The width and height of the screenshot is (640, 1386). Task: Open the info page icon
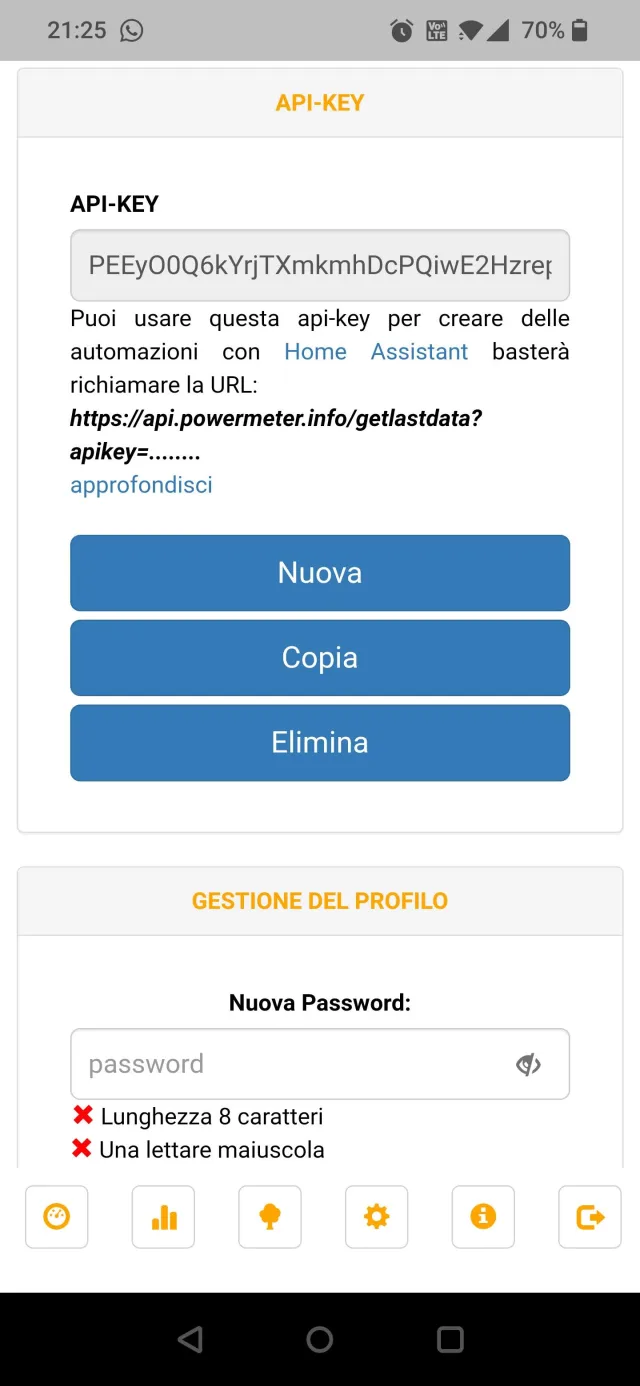coord(483,1217)
